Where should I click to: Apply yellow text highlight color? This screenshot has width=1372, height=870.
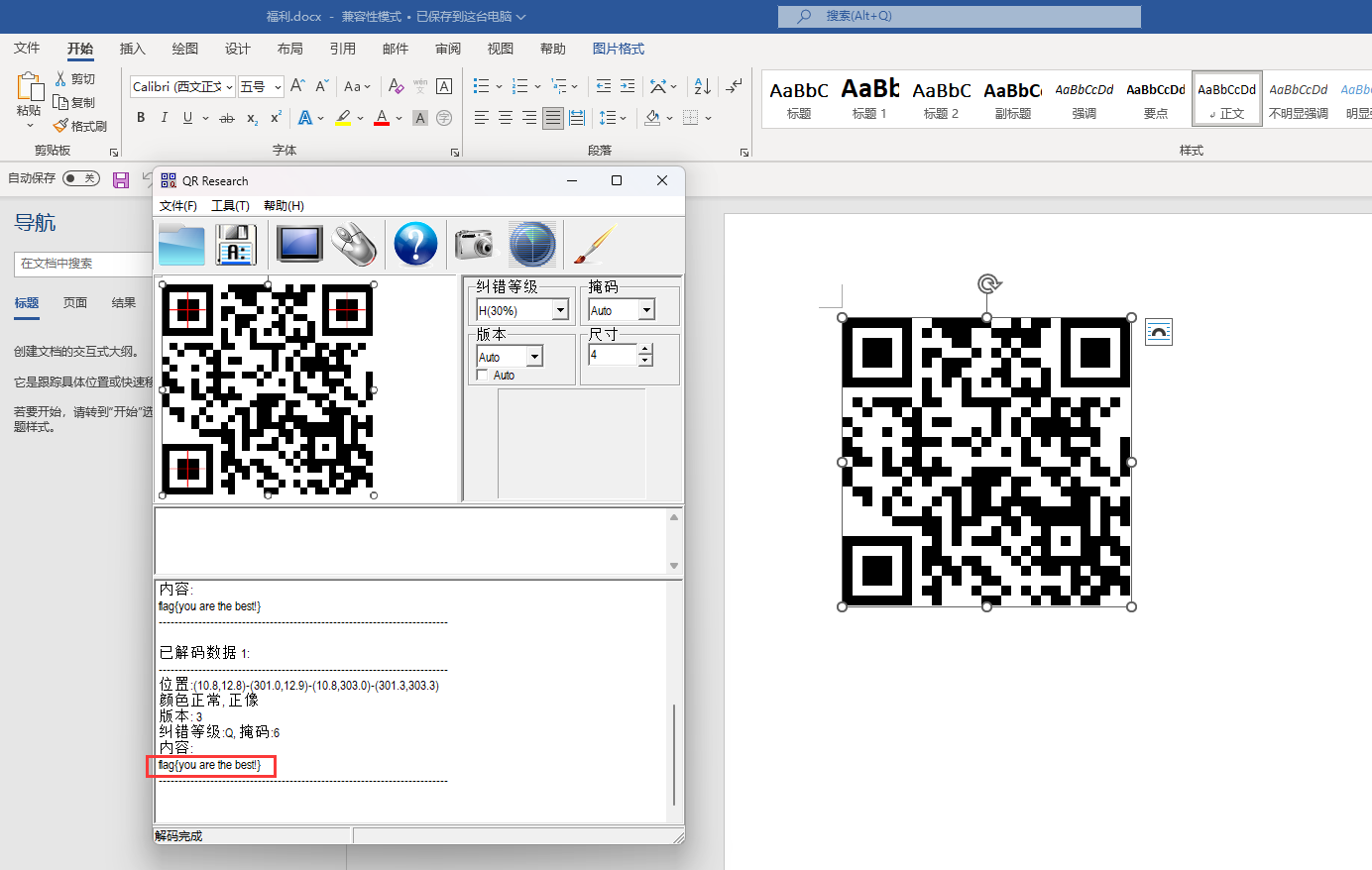pyautogui.click(x=343, y=118)
